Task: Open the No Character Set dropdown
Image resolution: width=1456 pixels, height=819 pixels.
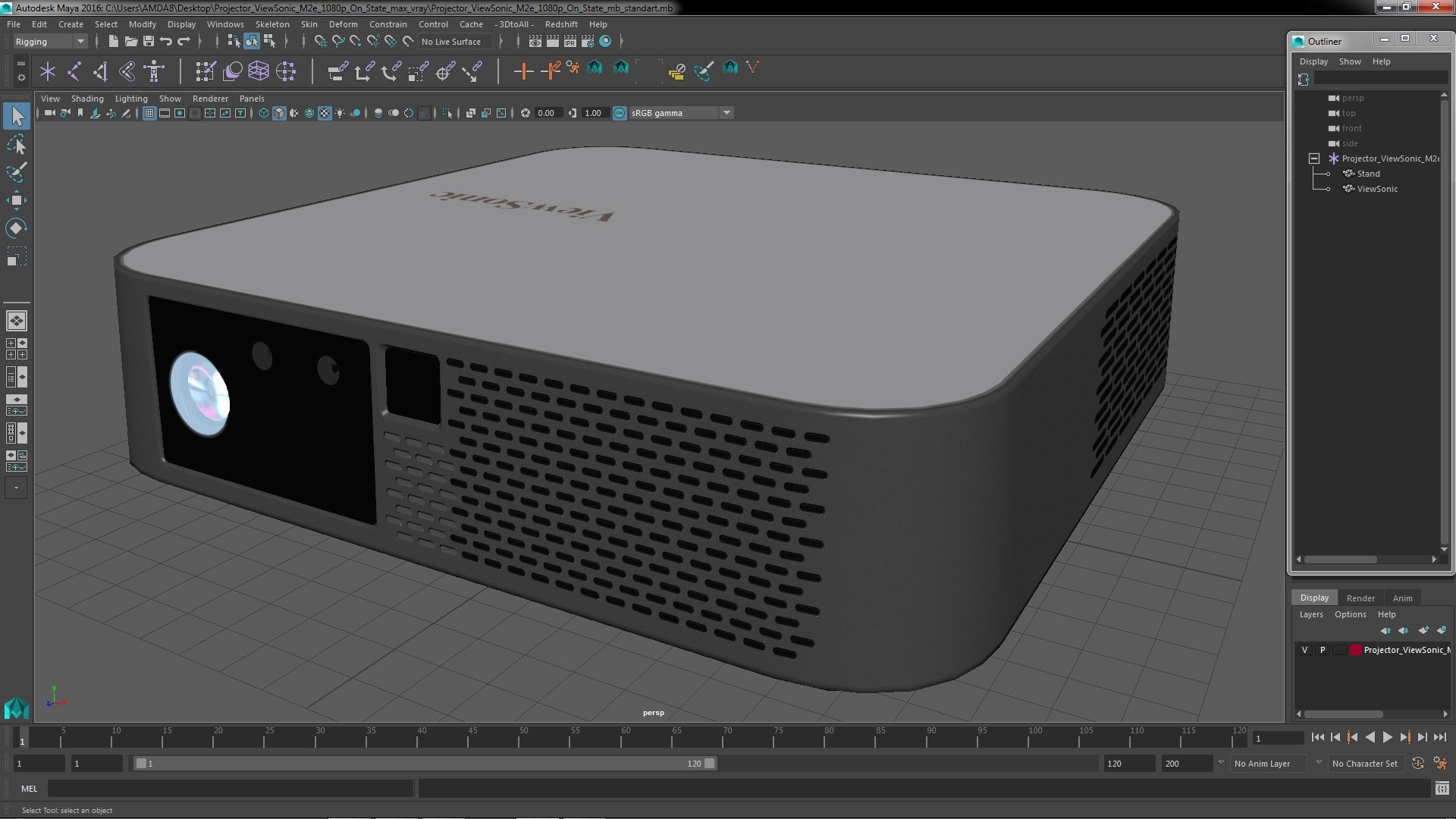Action: [1367, 764]
